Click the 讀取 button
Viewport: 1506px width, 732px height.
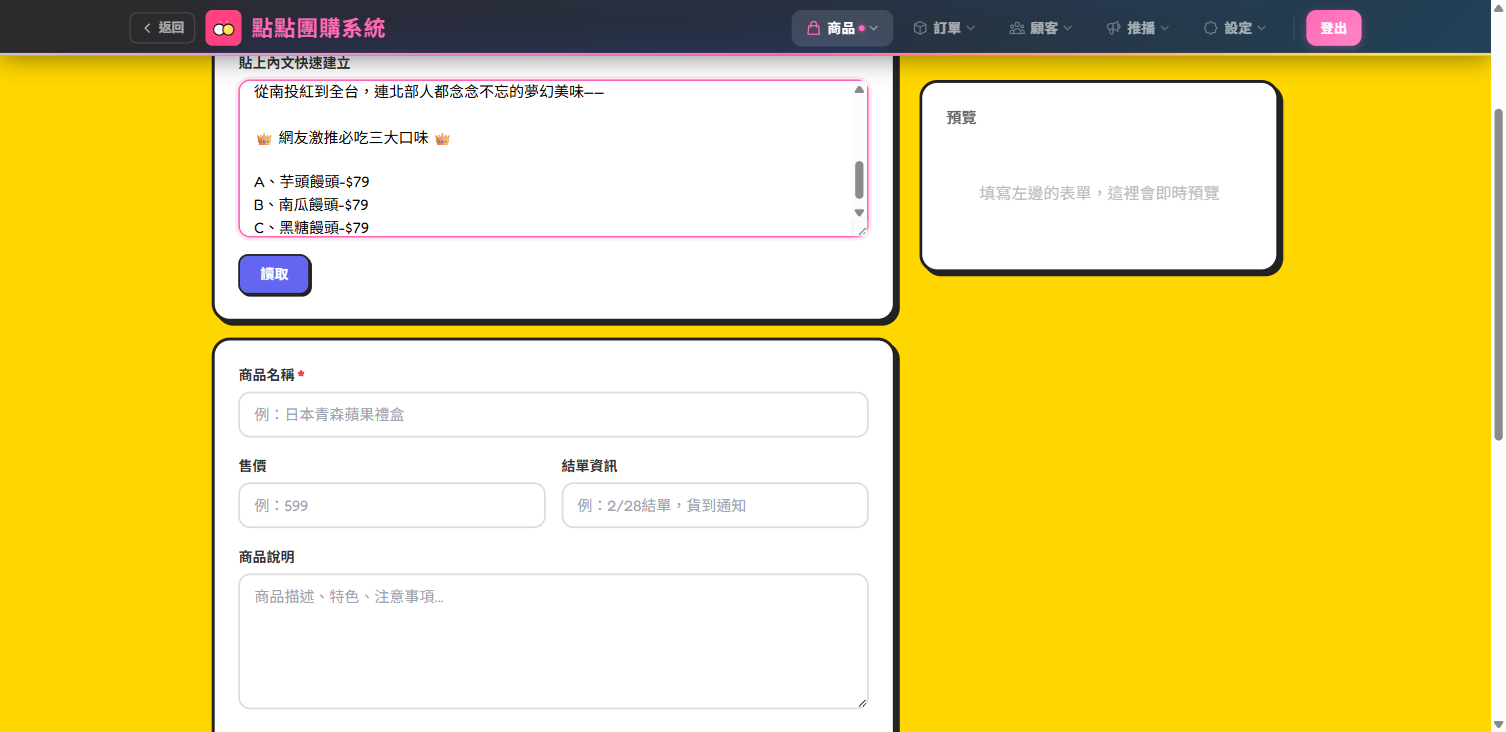(274, 274)
